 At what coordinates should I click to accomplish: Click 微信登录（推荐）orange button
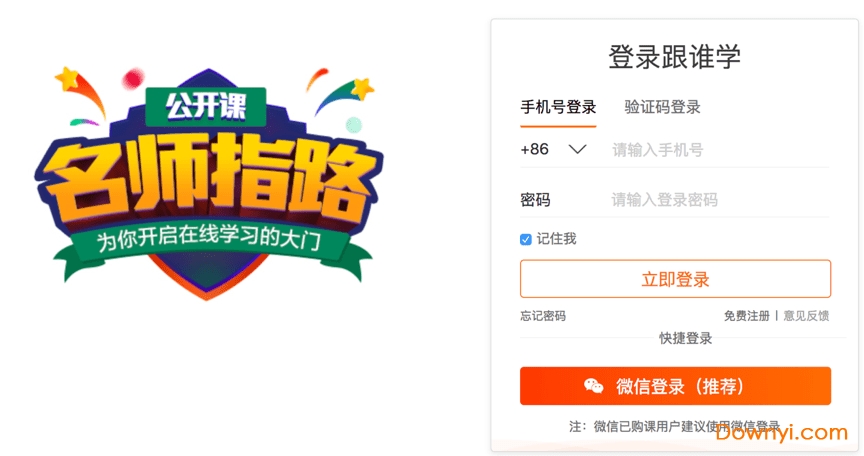tap(676, 386)
